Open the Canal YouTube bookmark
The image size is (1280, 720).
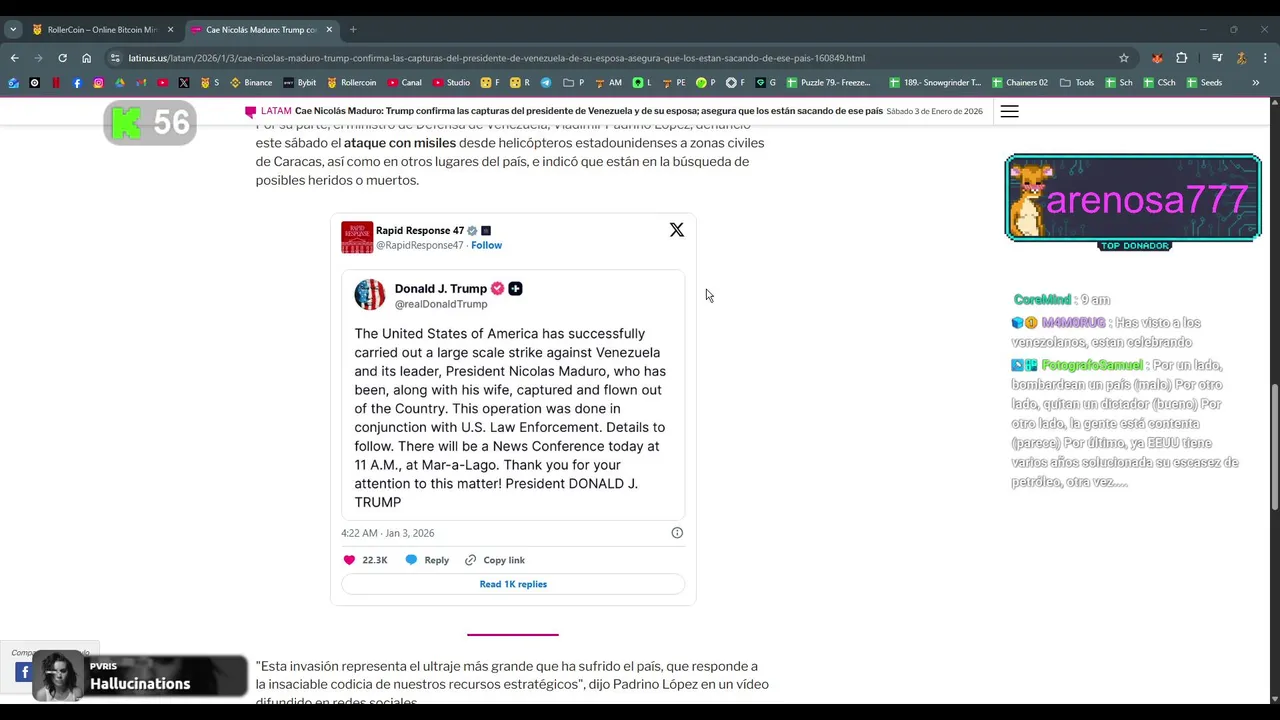click(405, 83)
